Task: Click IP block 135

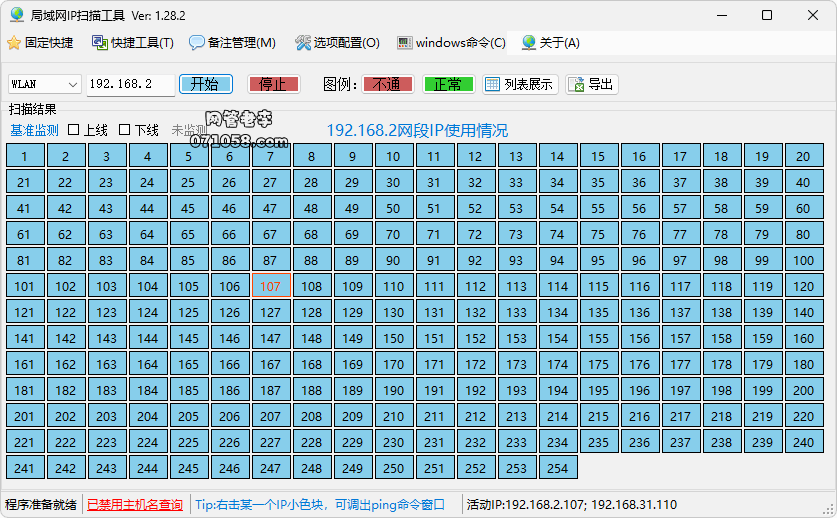Action: click(599, 312)
